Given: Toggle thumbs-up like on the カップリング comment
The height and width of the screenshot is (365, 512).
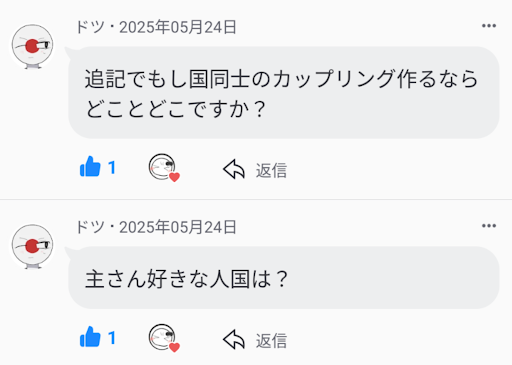Looking at the screenshot, I should [x=90, y=166].
